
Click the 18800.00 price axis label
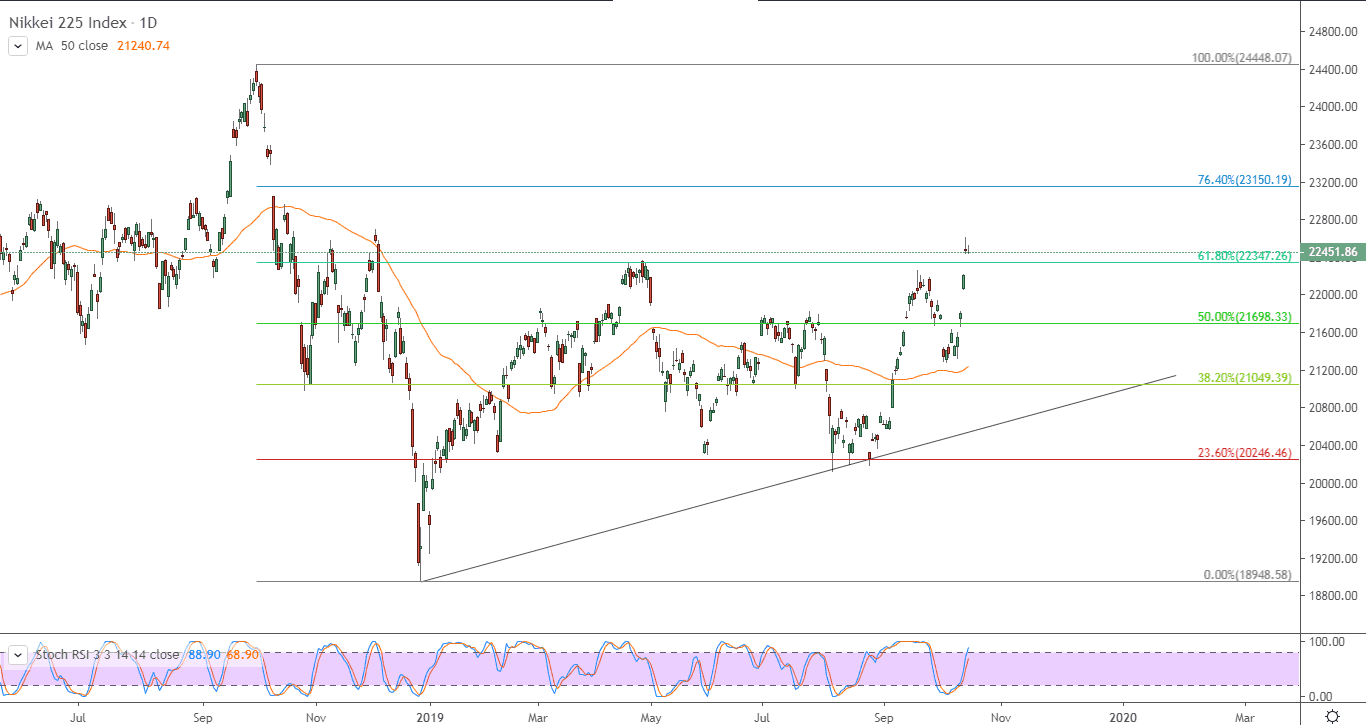click(x=1332, y=596)
